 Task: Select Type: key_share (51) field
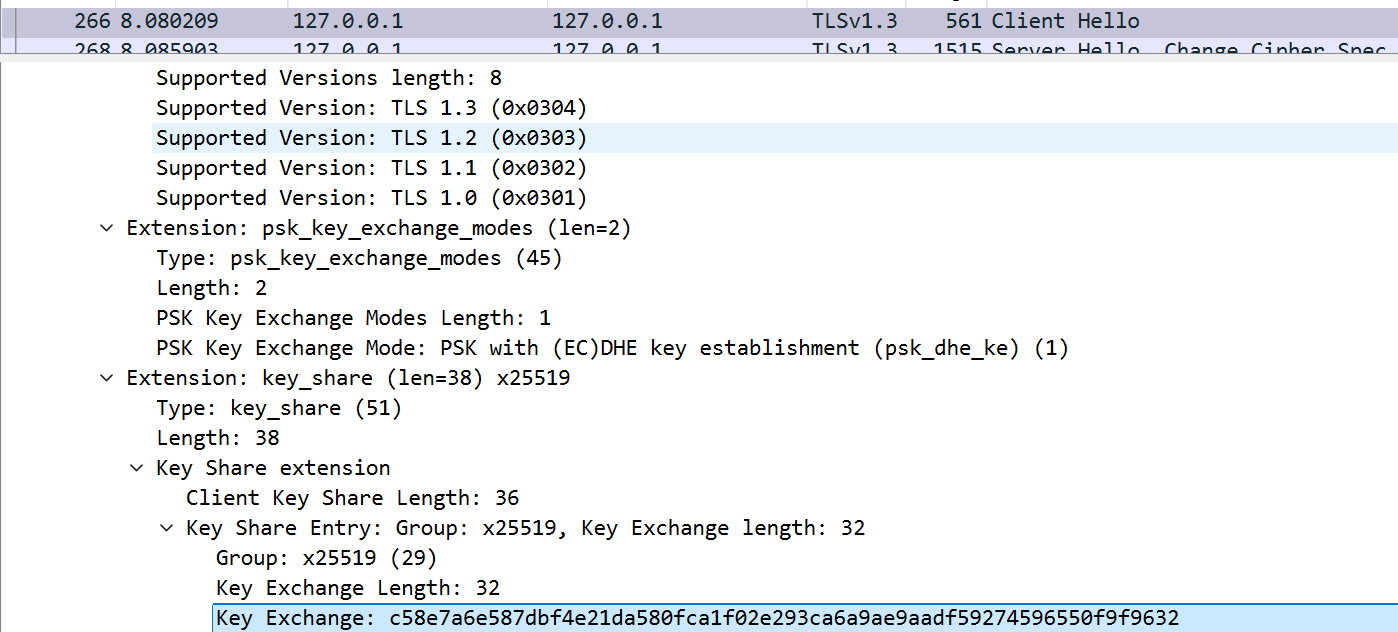[279, 408]
